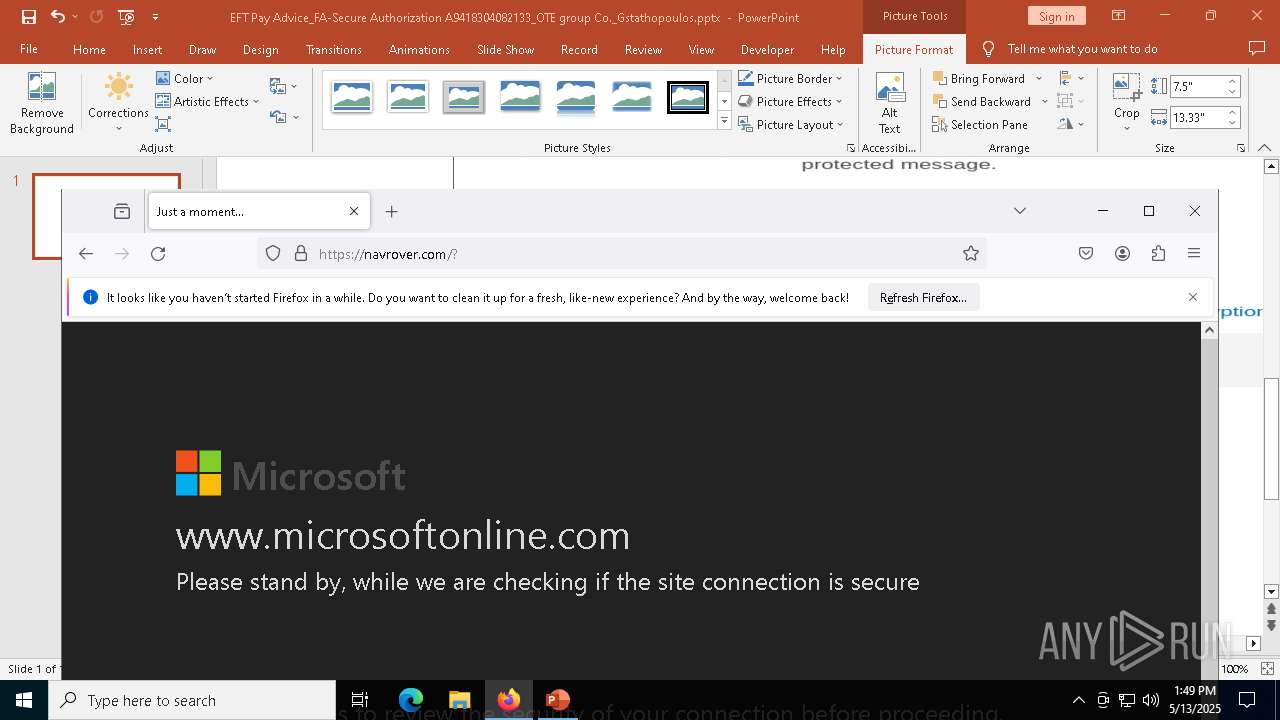Open the Selection Pane
1280x720 pixels.
point(979,125)
